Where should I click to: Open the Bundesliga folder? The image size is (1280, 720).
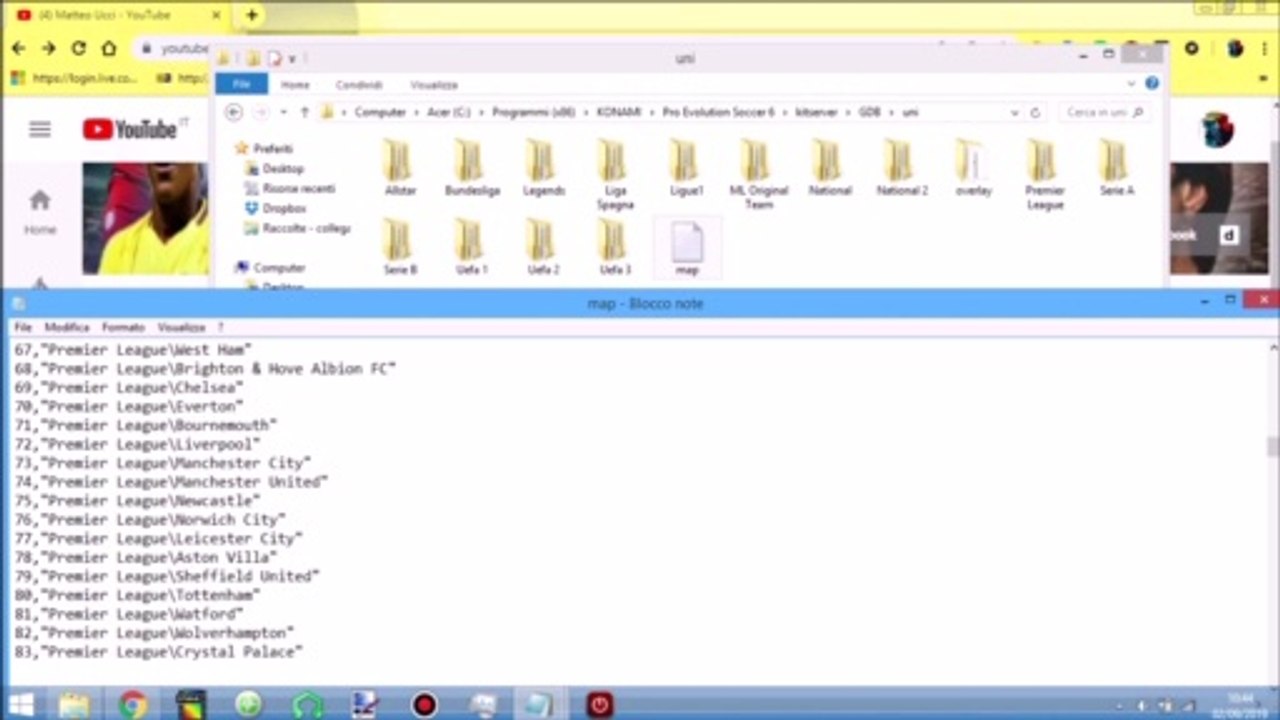click(x=472, y=167)
